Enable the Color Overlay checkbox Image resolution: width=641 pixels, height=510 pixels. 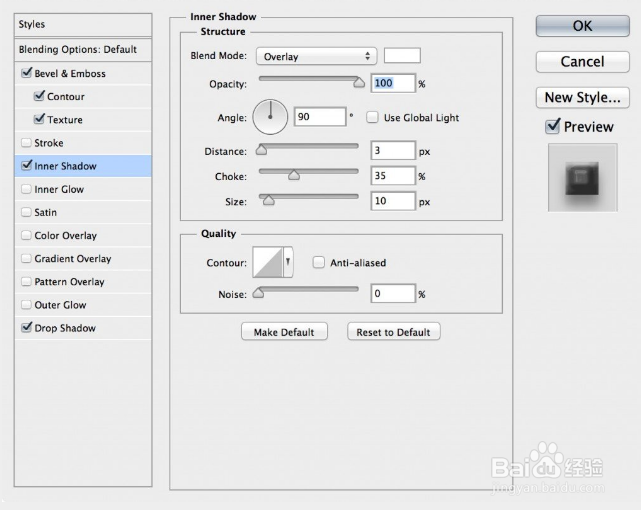tap(26, 235)
